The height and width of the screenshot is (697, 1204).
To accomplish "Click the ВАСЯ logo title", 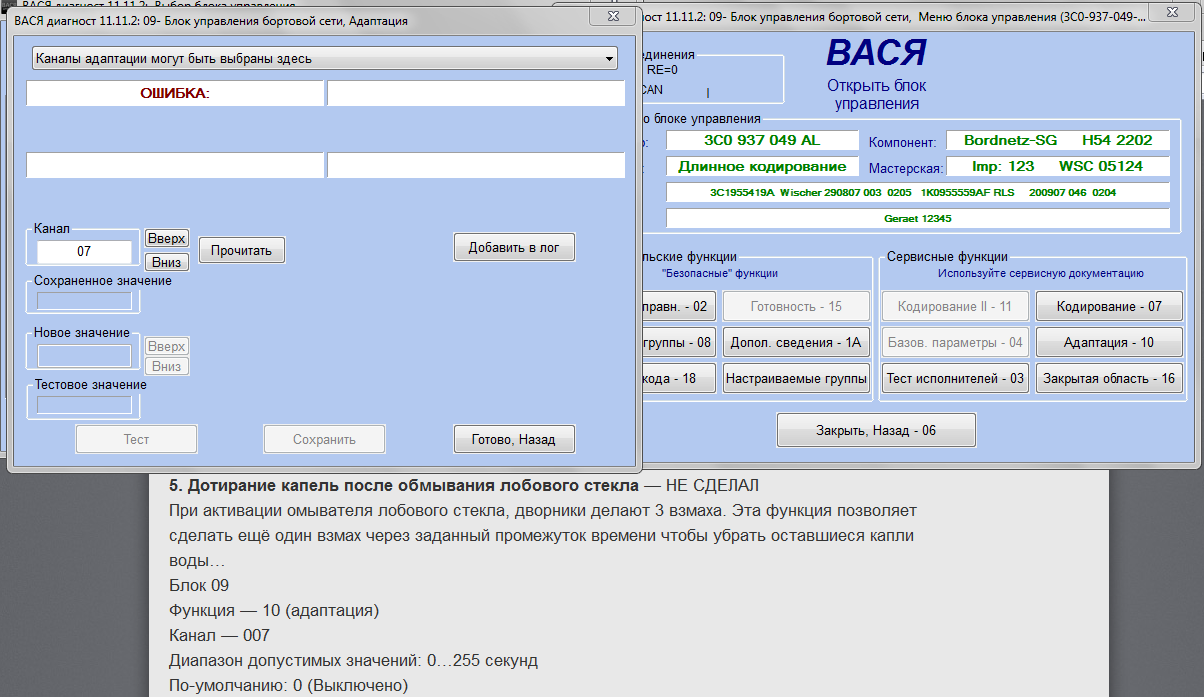I will point(876,53).
